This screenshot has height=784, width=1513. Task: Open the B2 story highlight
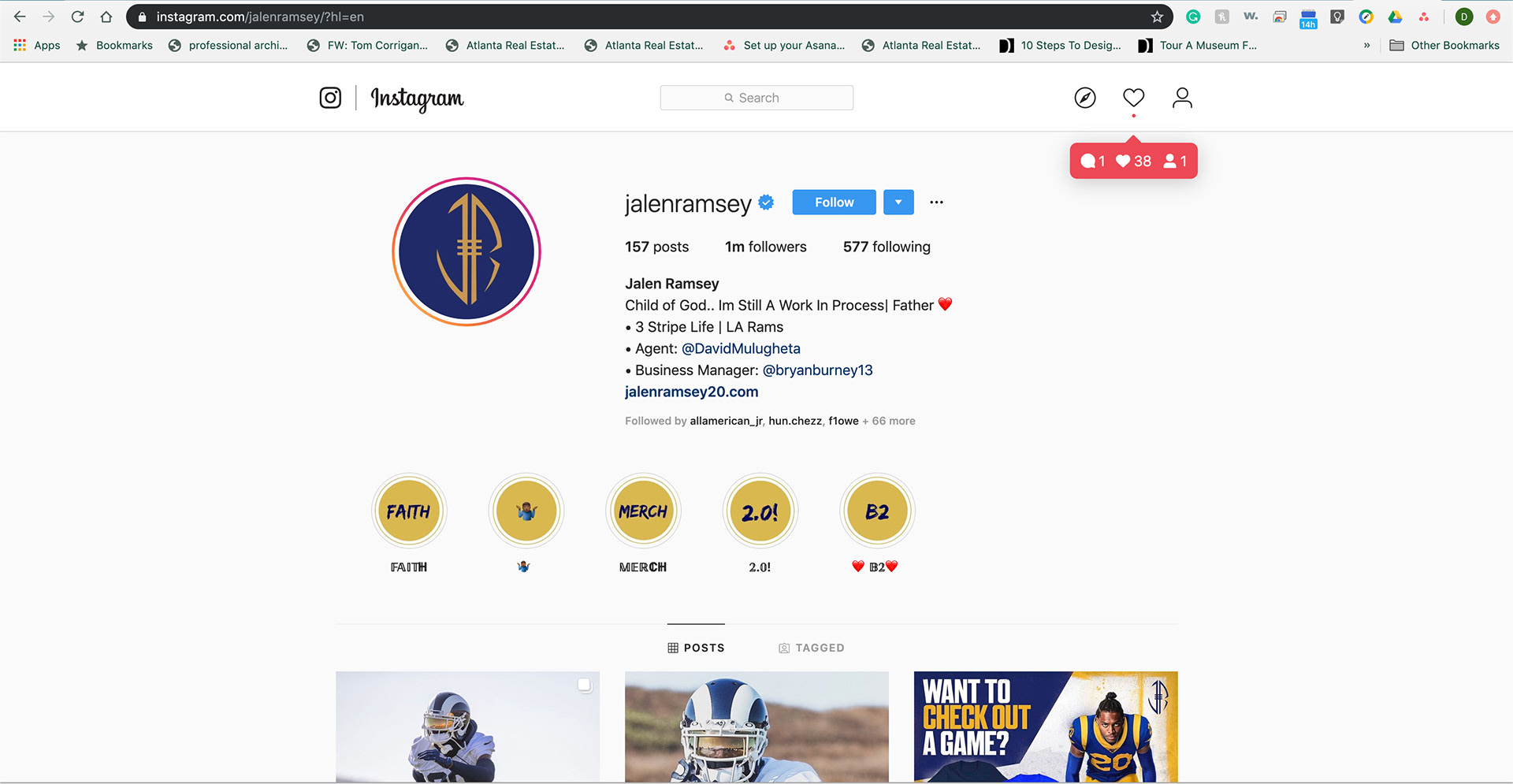click(x=877, y=511)
